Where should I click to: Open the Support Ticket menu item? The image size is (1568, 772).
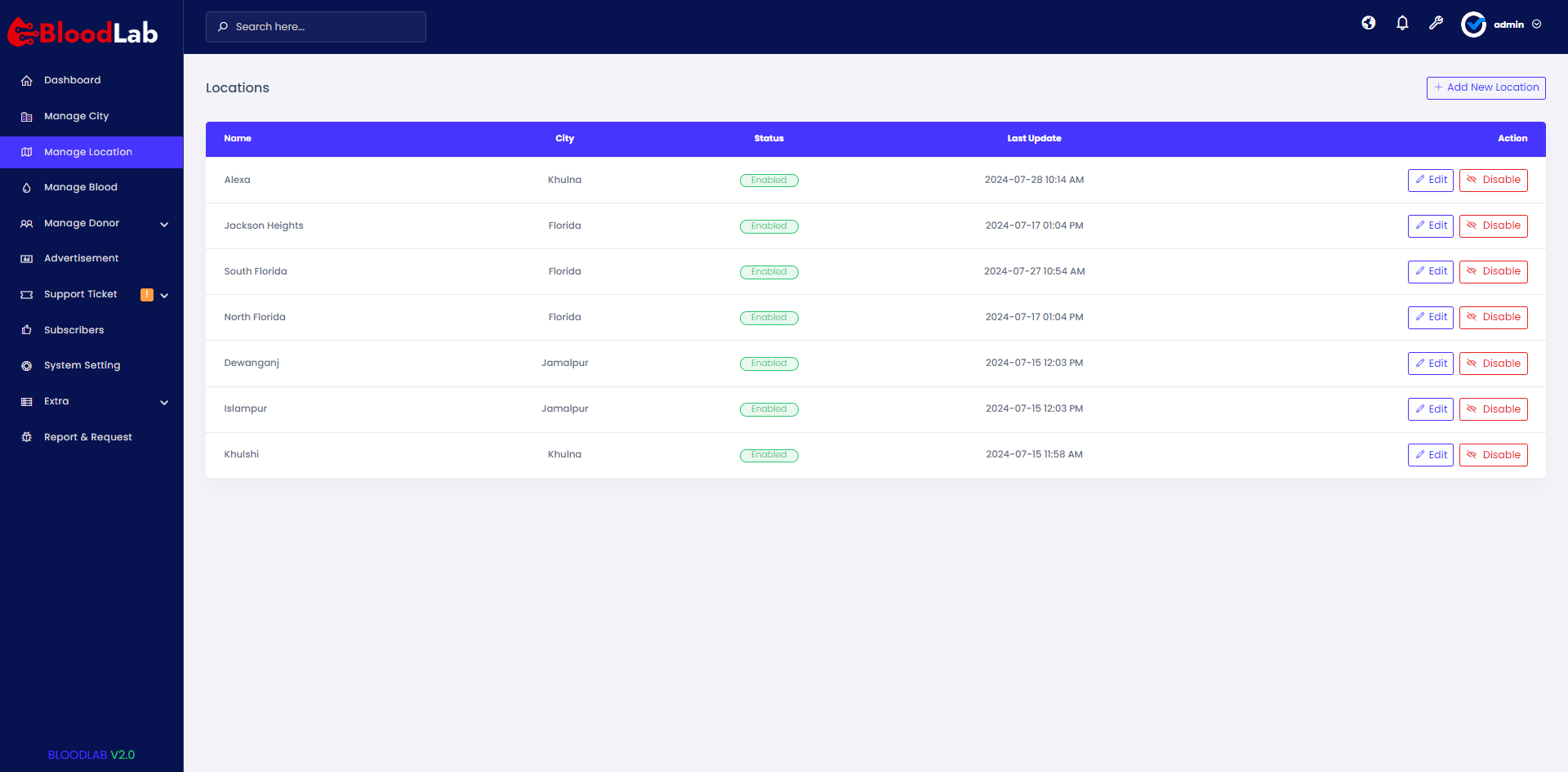(80, 294)
